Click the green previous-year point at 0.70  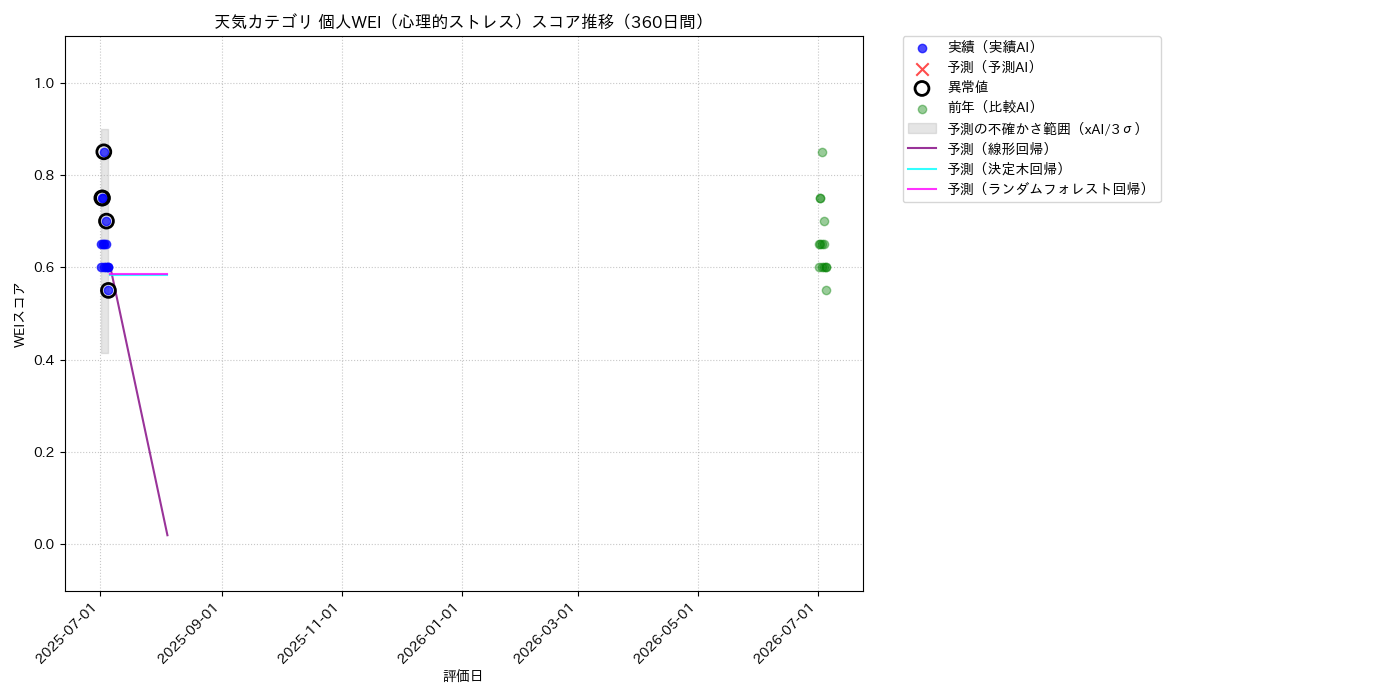click(x=824, y=221)
